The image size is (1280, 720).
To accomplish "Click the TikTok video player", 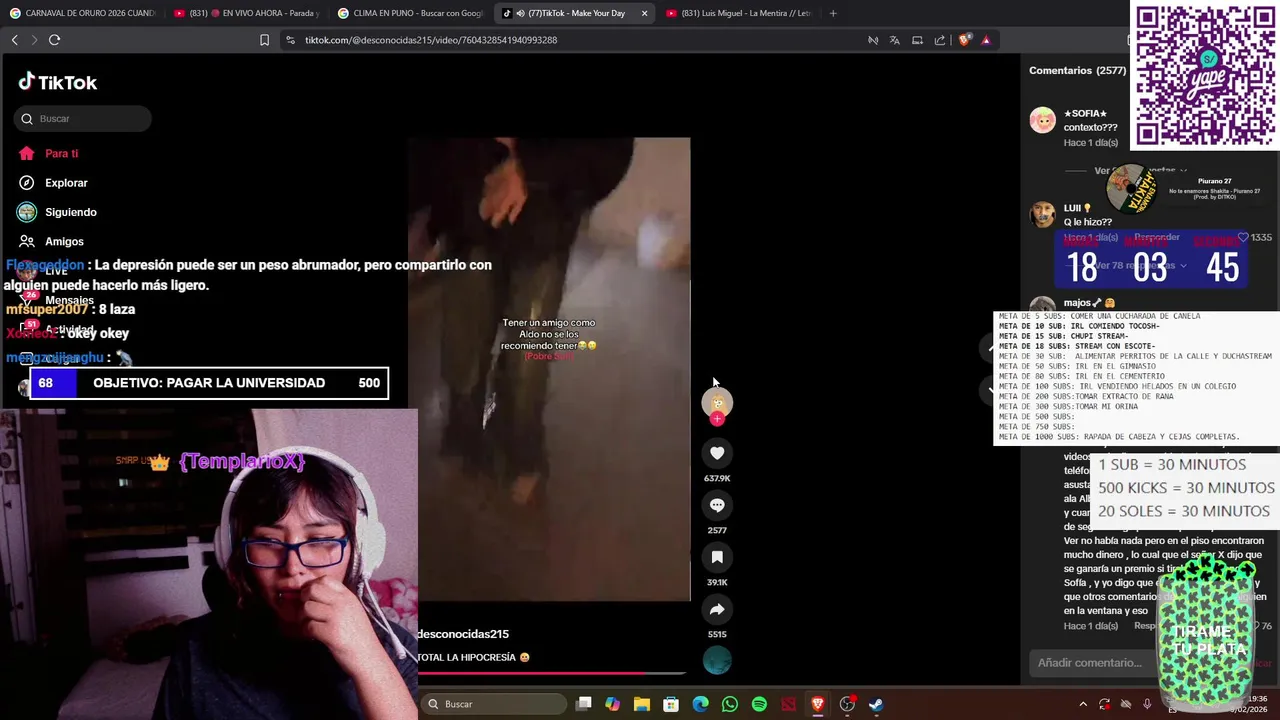I will [548, 370].
